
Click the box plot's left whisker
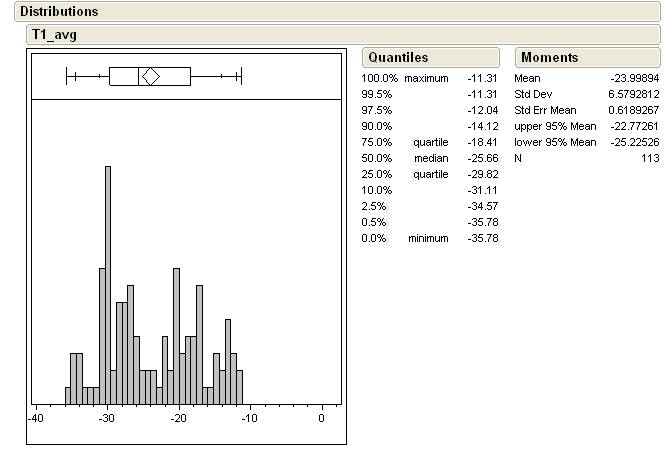point(88,77)
